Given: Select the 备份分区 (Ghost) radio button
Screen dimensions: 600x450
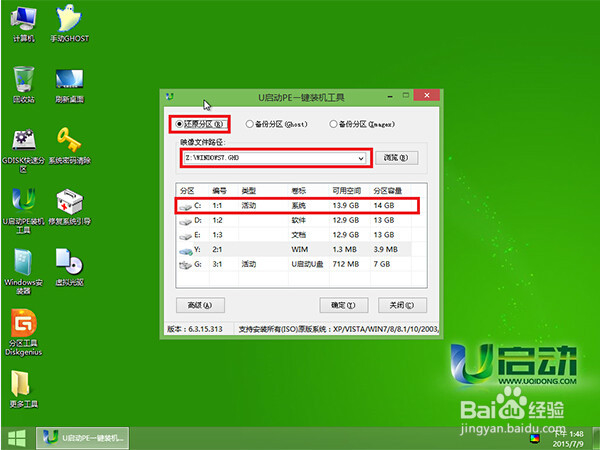Looking at the screenshot, I should [x=249, y=124].
